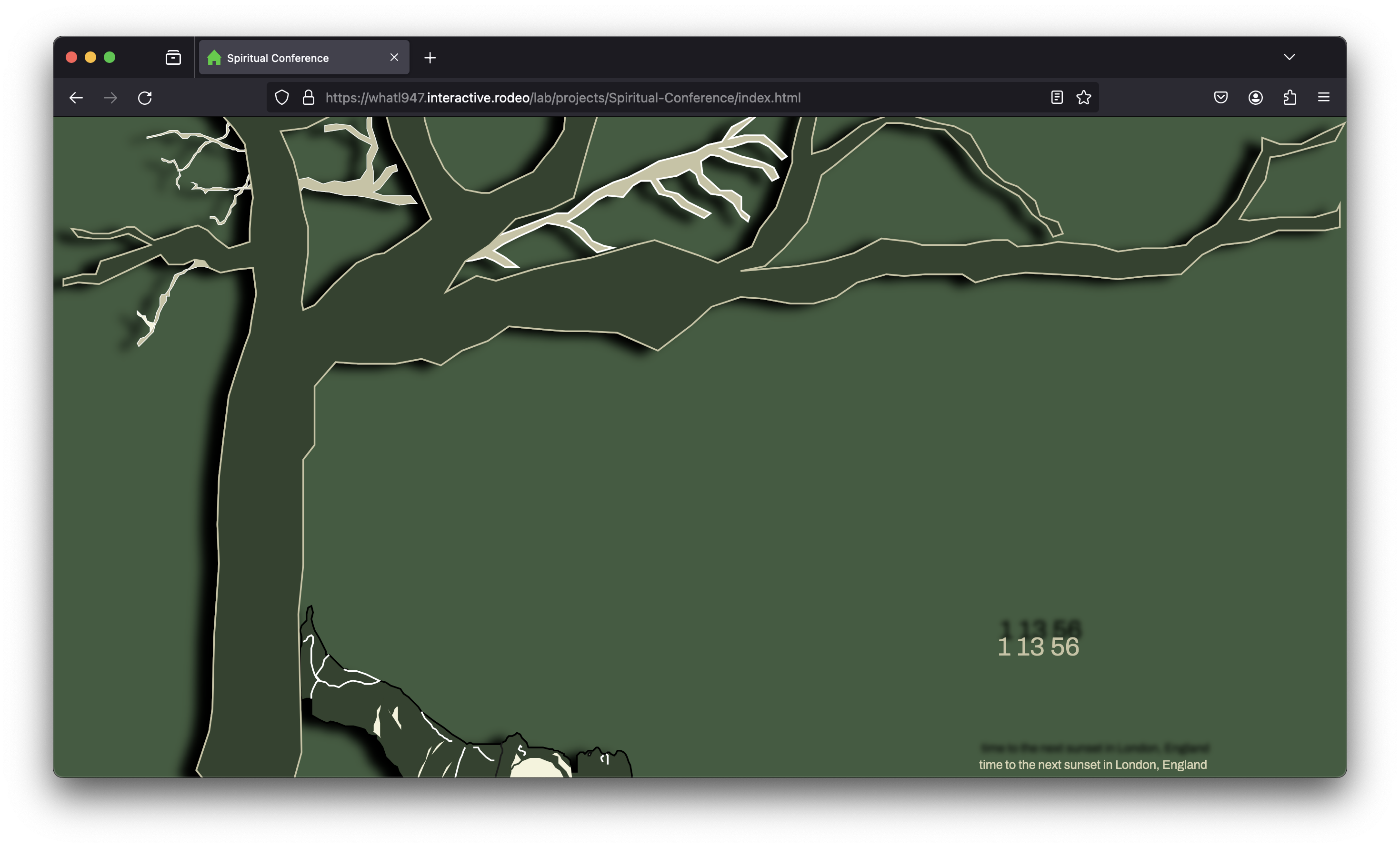Open the tracking protection shield panel
The image size is (1400, 848).
click(x=282, y=98)
